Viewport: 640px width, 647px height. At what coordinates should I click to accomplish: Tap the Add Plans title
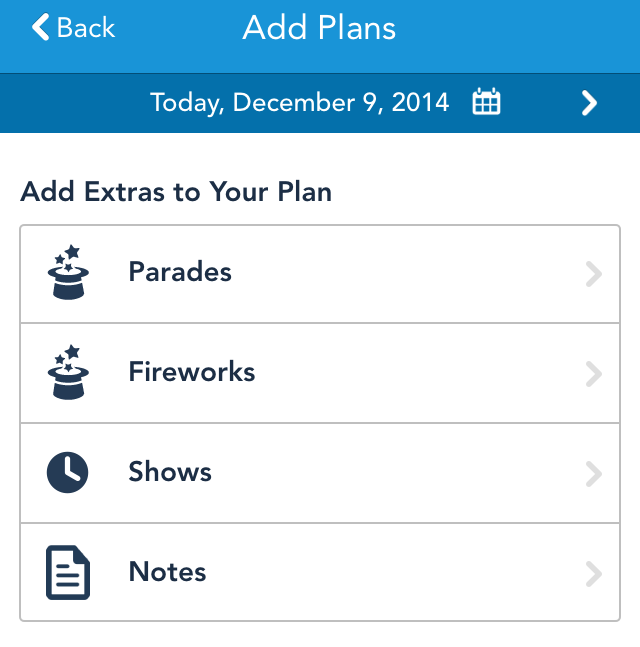(319, 28)
